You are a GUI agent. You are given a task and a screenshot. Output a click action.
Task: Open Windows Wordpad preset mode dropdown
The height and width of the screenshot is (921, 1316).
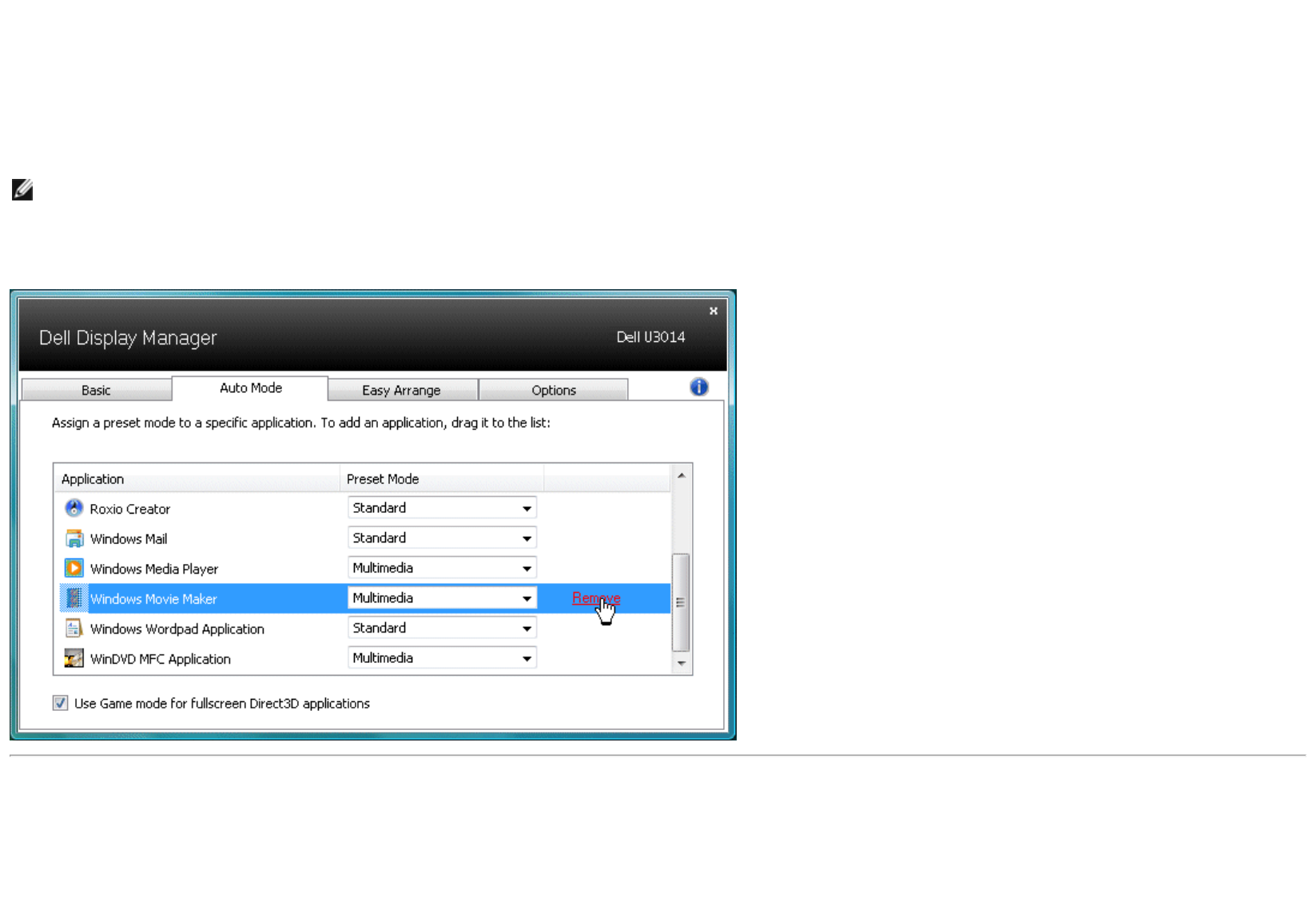(x=442, y=629)
